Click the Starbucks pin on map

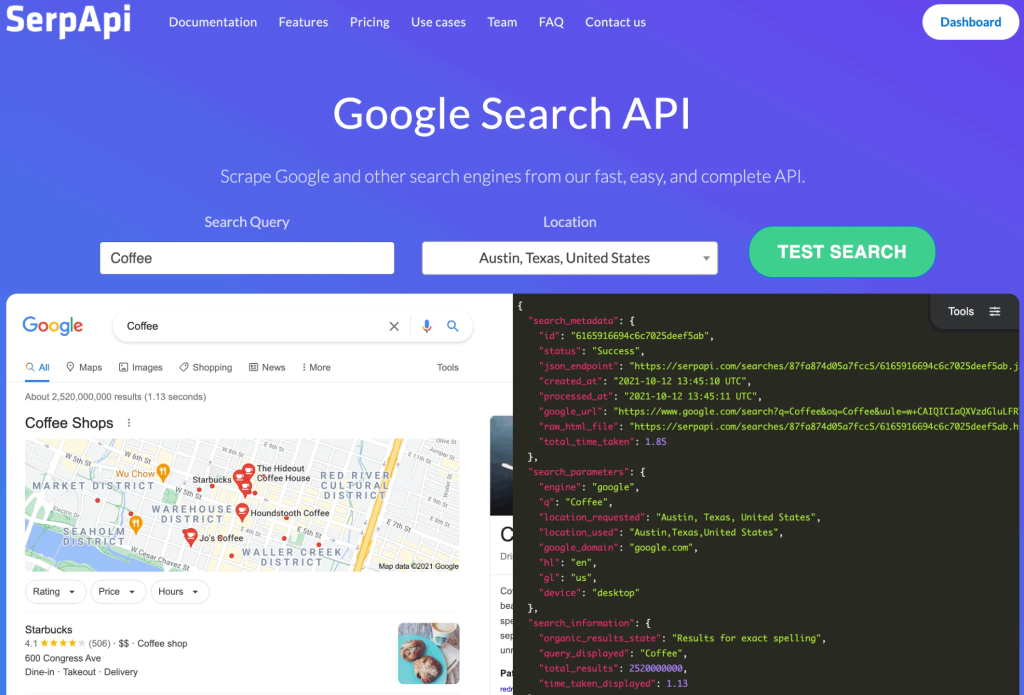pos(239,477)
